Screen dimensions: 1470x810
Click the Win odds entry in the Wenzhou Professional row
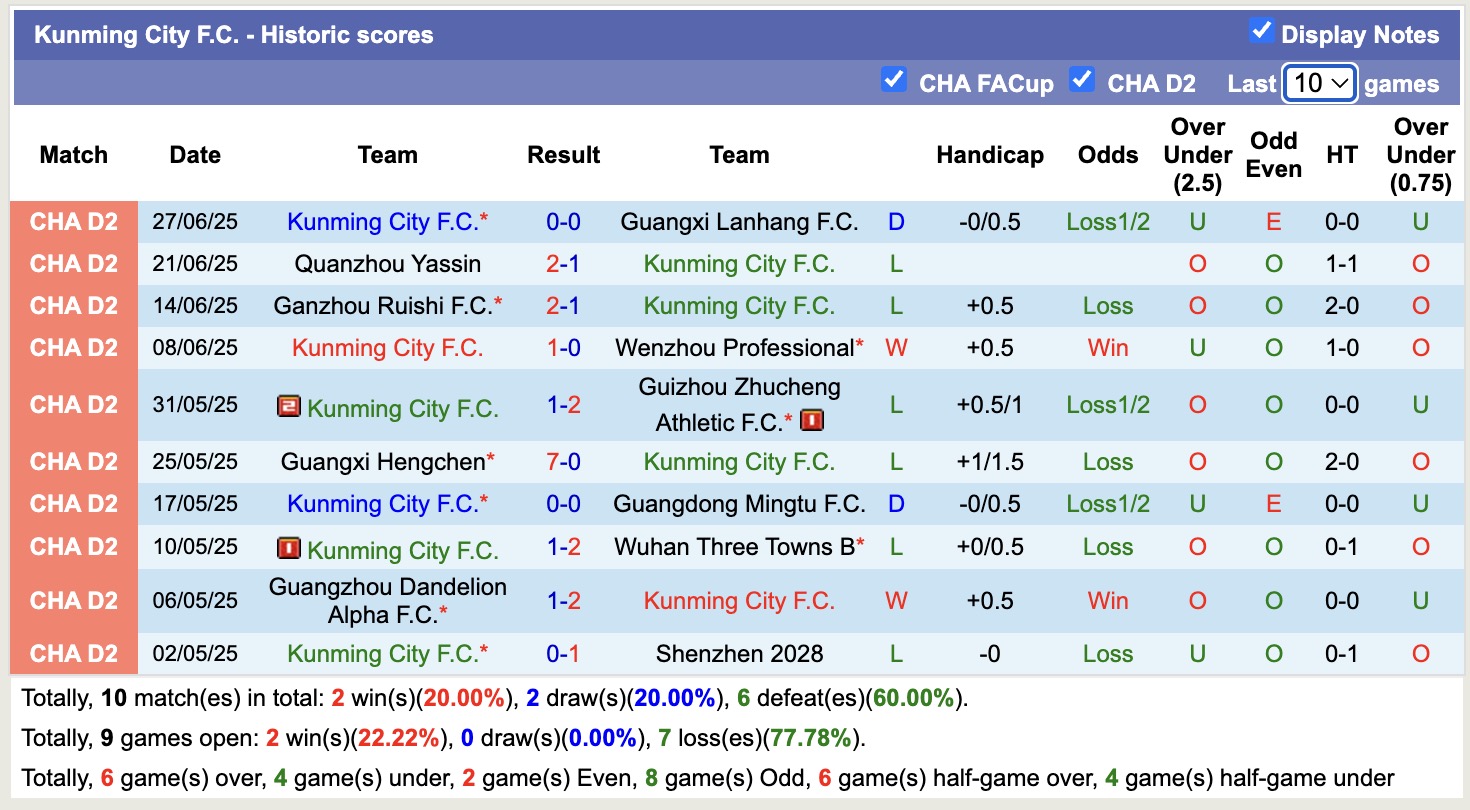1106,347
